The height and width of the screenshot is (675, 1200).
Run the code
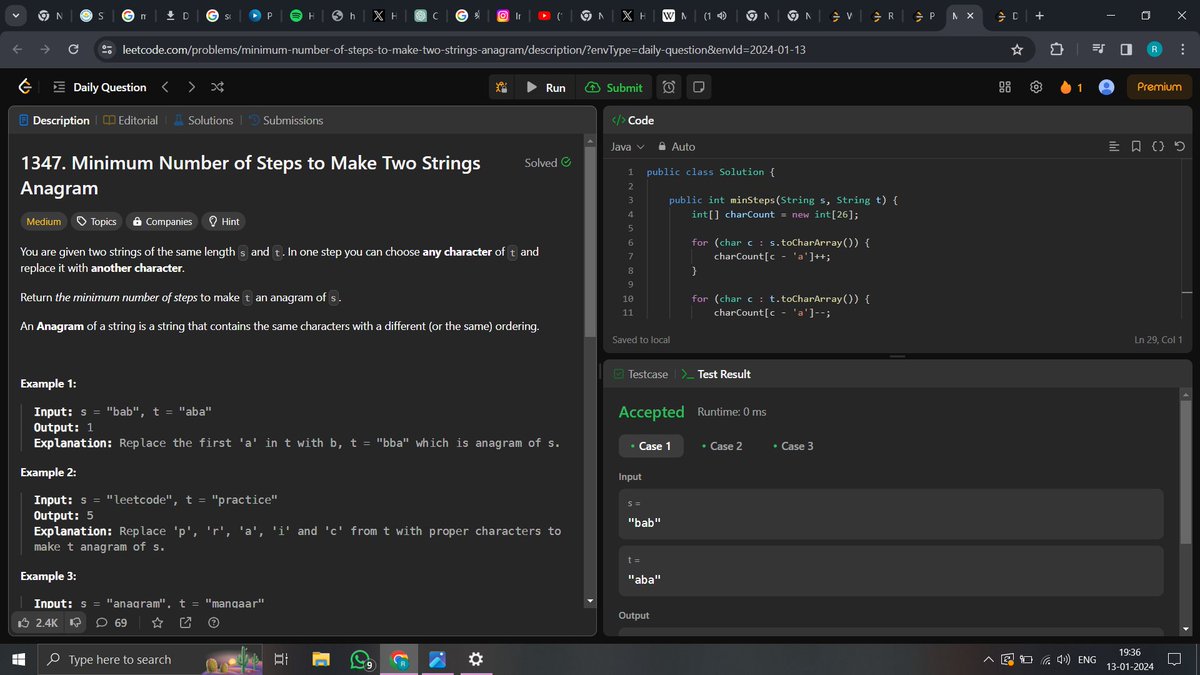tap(546, 87)
